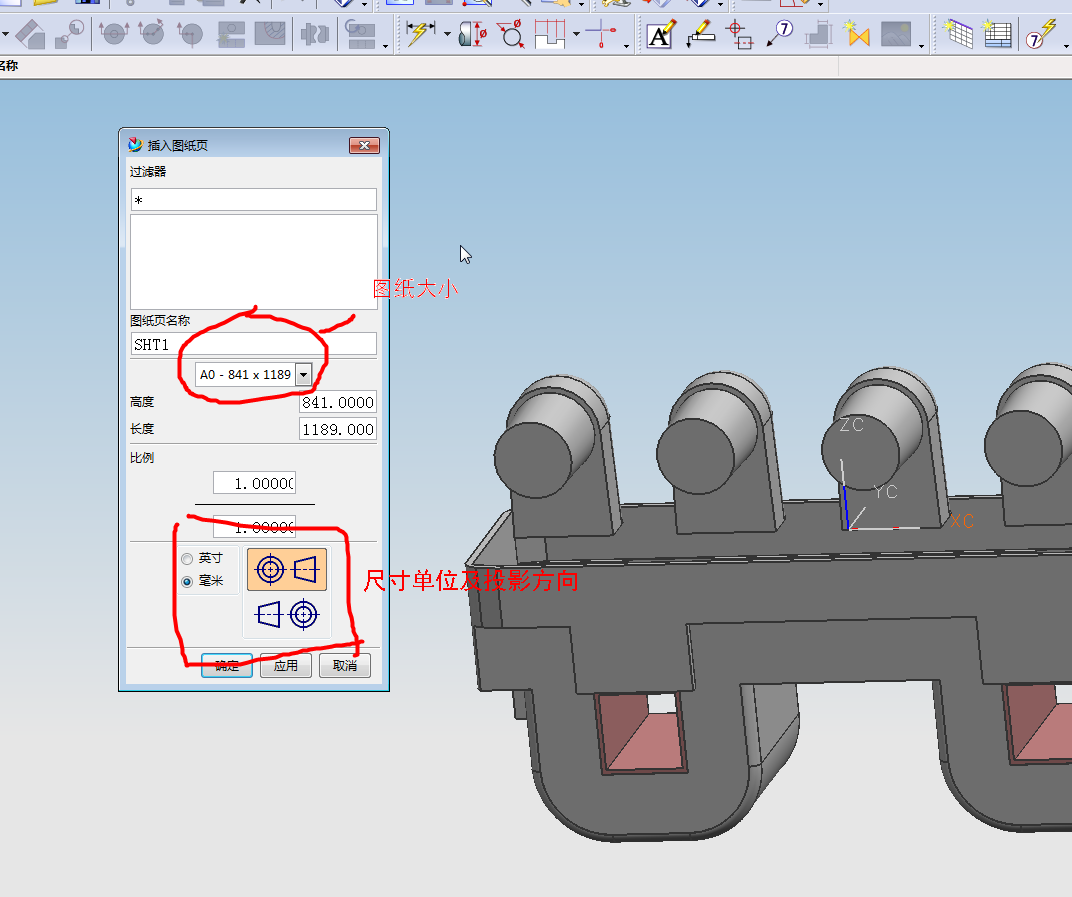This screenshot has height=897, width=1072.
Task: Click the 过滤器 filter field containing *
Action: pyautogui.click(x=254, y=200)
